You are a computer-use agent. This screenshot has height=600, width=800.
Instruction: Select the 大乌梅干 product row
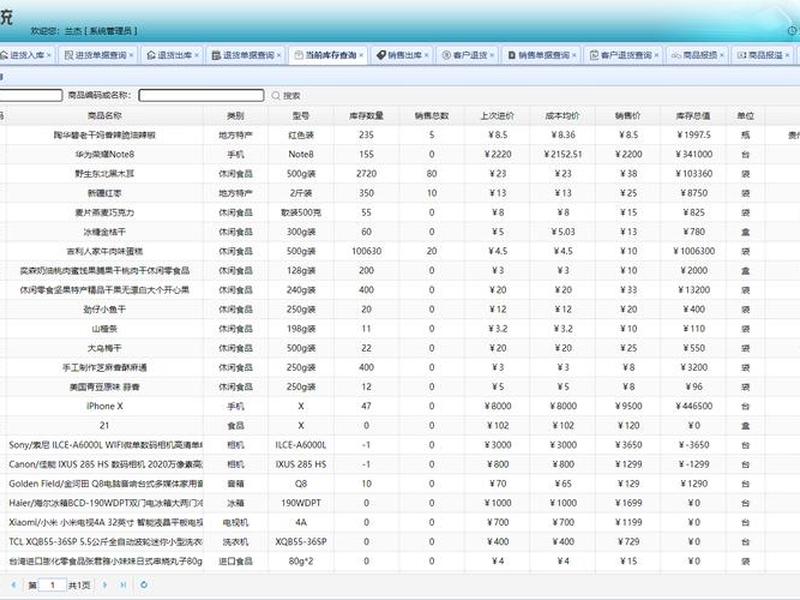click(400, 348)
